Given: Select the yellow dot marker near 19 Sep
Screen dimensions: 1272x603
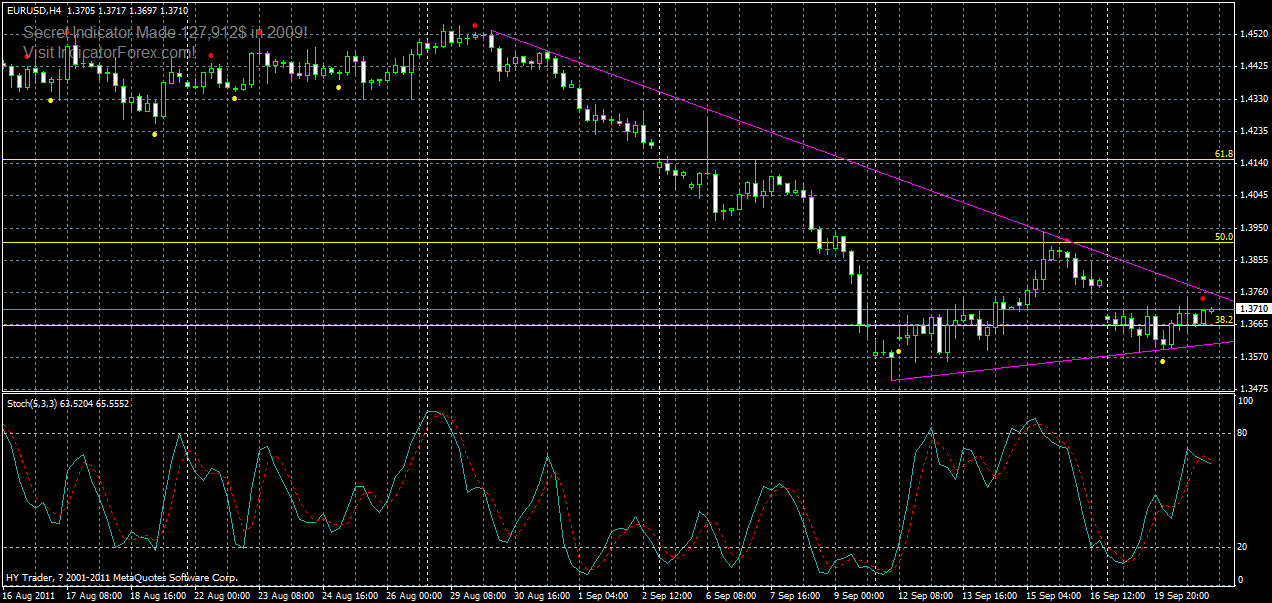Looking at the screenshot, I should (1163, 361).
